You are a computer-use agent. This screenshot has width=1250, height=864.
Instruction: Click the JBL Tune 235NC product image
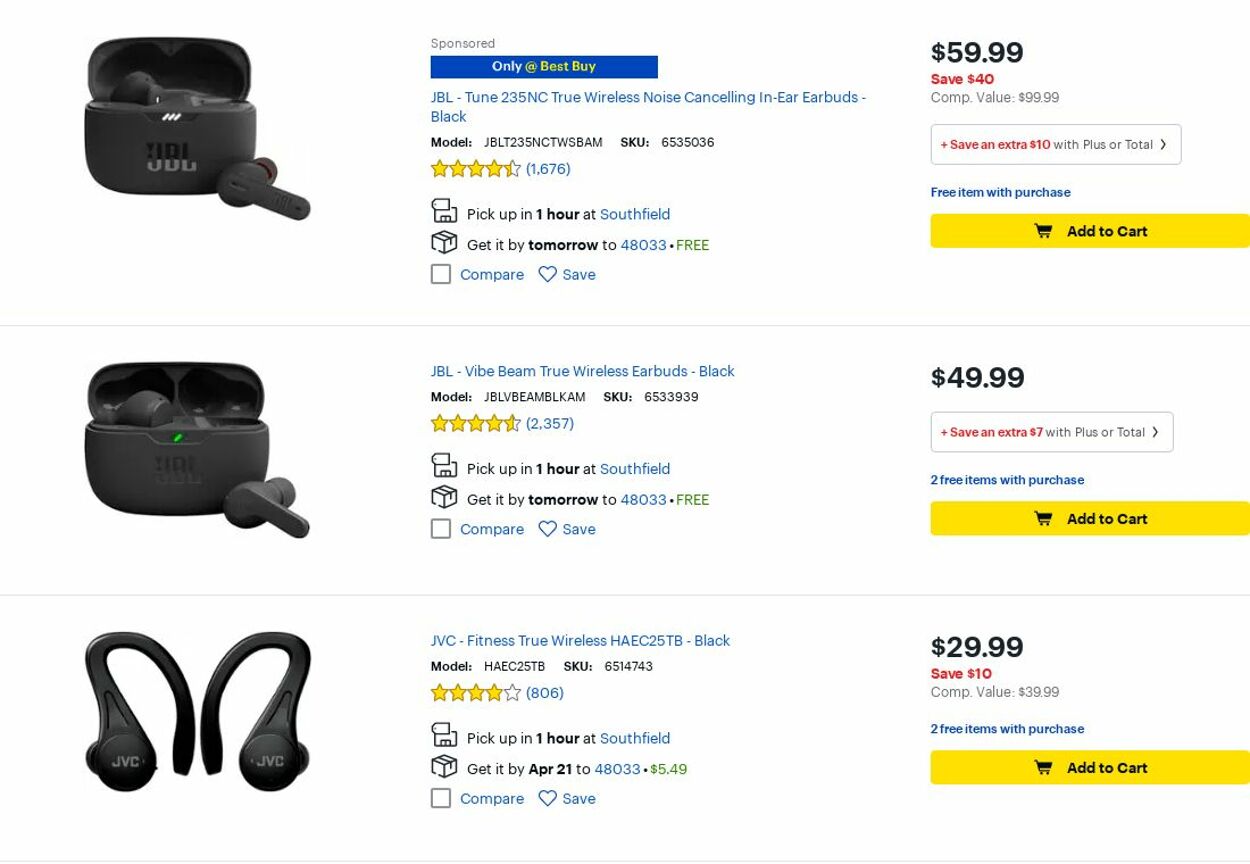(198, 129)
